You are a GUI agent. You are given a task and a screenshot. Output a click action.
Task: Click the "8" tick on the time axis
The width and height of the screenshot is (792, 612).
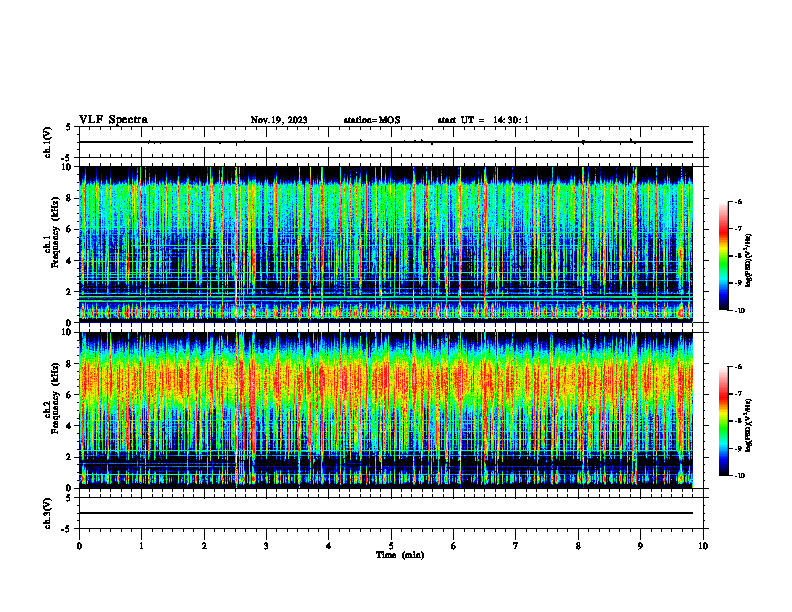578,546
